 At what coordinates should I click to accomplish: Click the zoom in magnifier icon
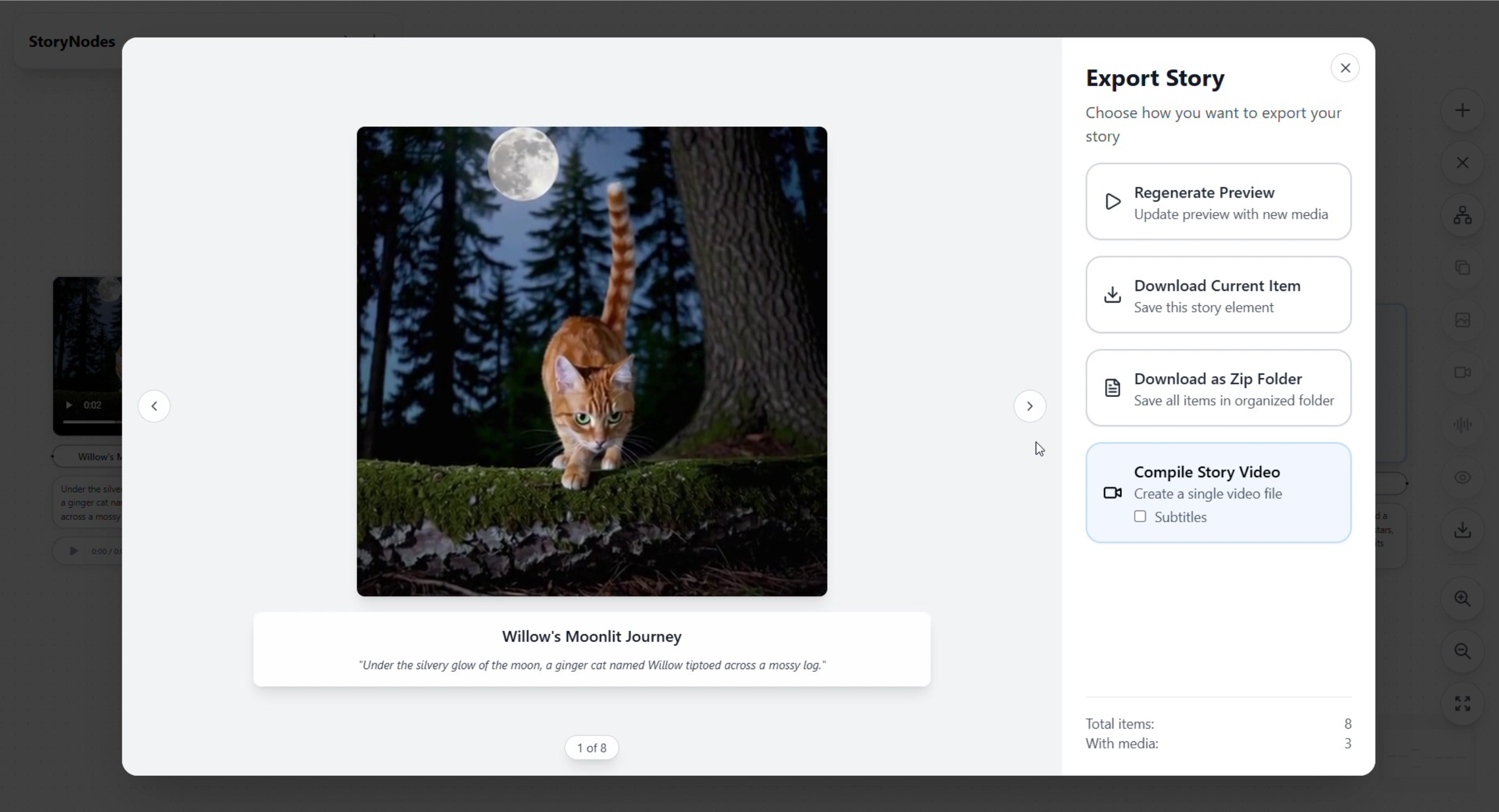click(x=1462, y=598)
